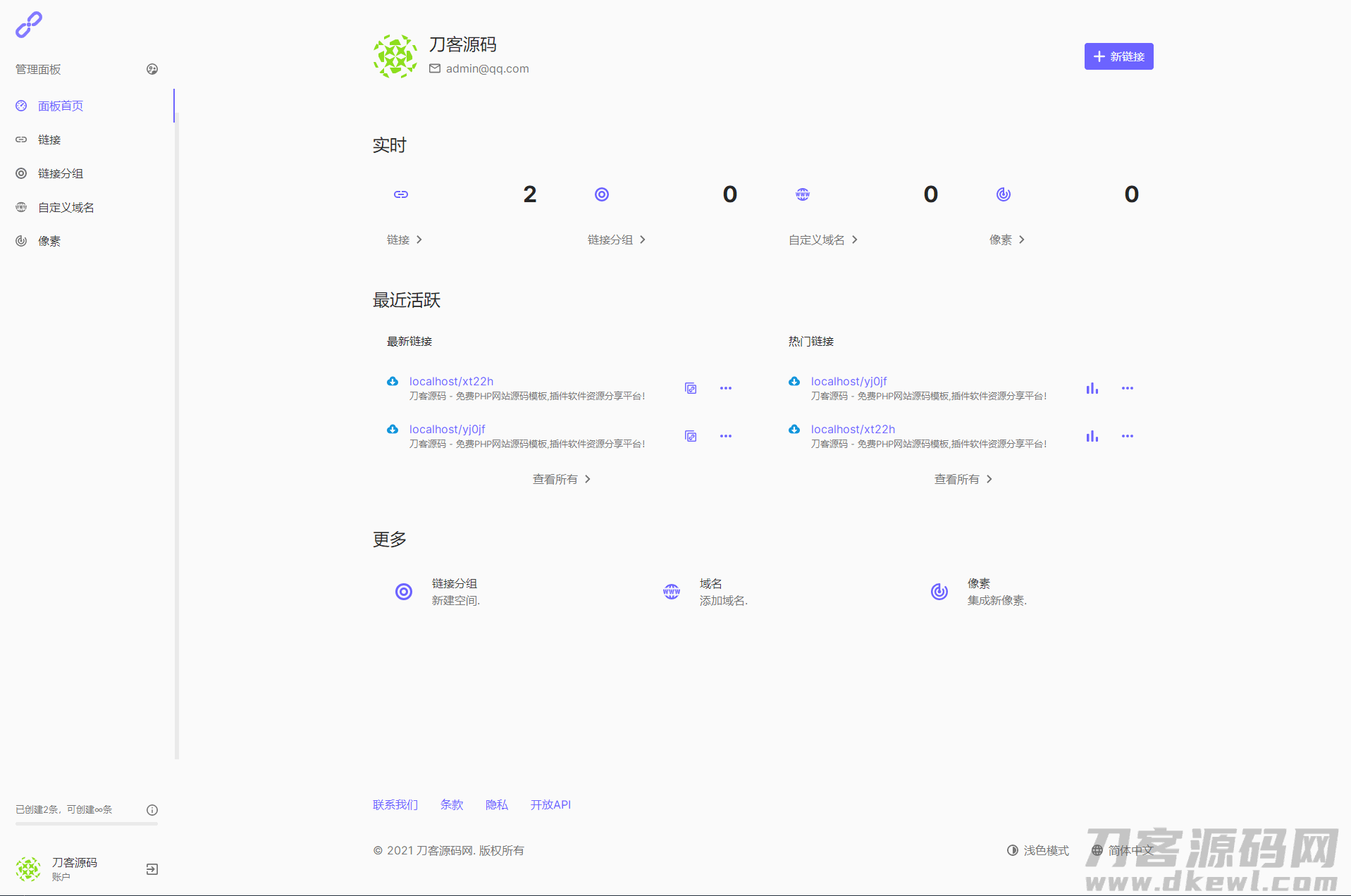Click the chain-link logo in the sidebar
Viewport: 1351px width, 896px height.
(x=29, y=25)
